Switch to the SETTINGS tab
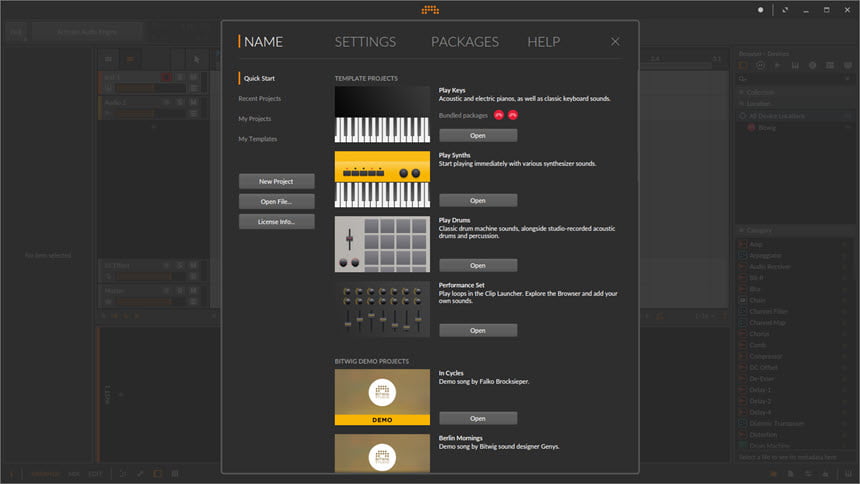The image size is (860, 484). (x=365, y=42)
